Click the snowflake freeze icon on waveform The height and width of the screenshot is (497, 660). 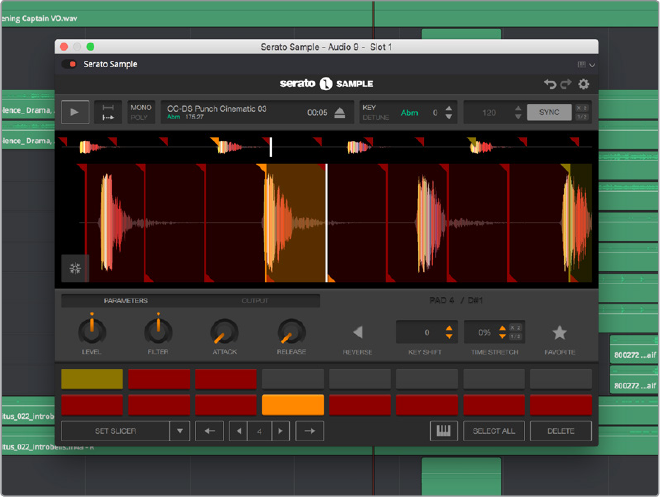75,267
